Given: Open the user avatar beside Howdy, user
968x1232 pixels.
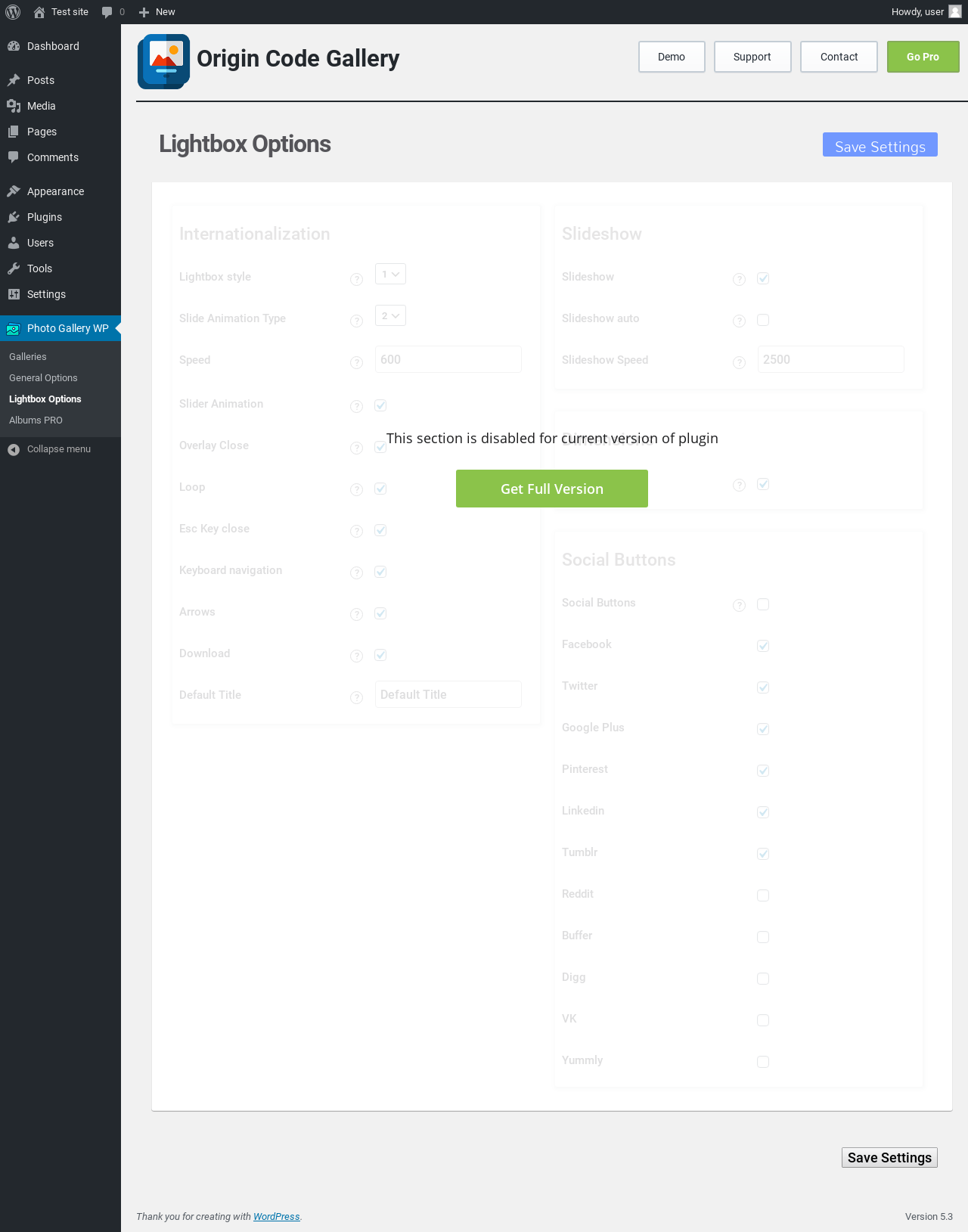Looking at the screenshot, I should pos(955,12).
